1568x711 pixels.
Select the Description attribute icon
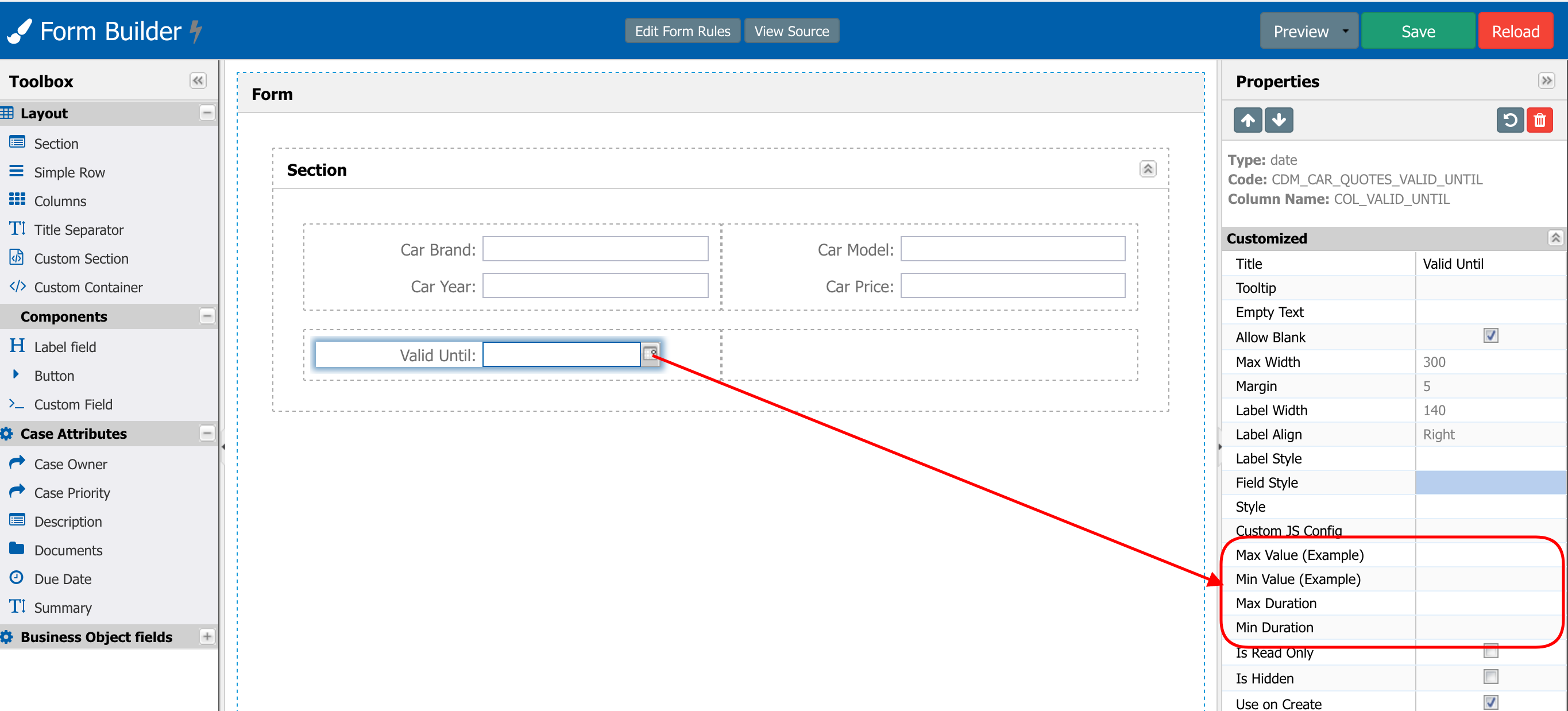point(17,520)
